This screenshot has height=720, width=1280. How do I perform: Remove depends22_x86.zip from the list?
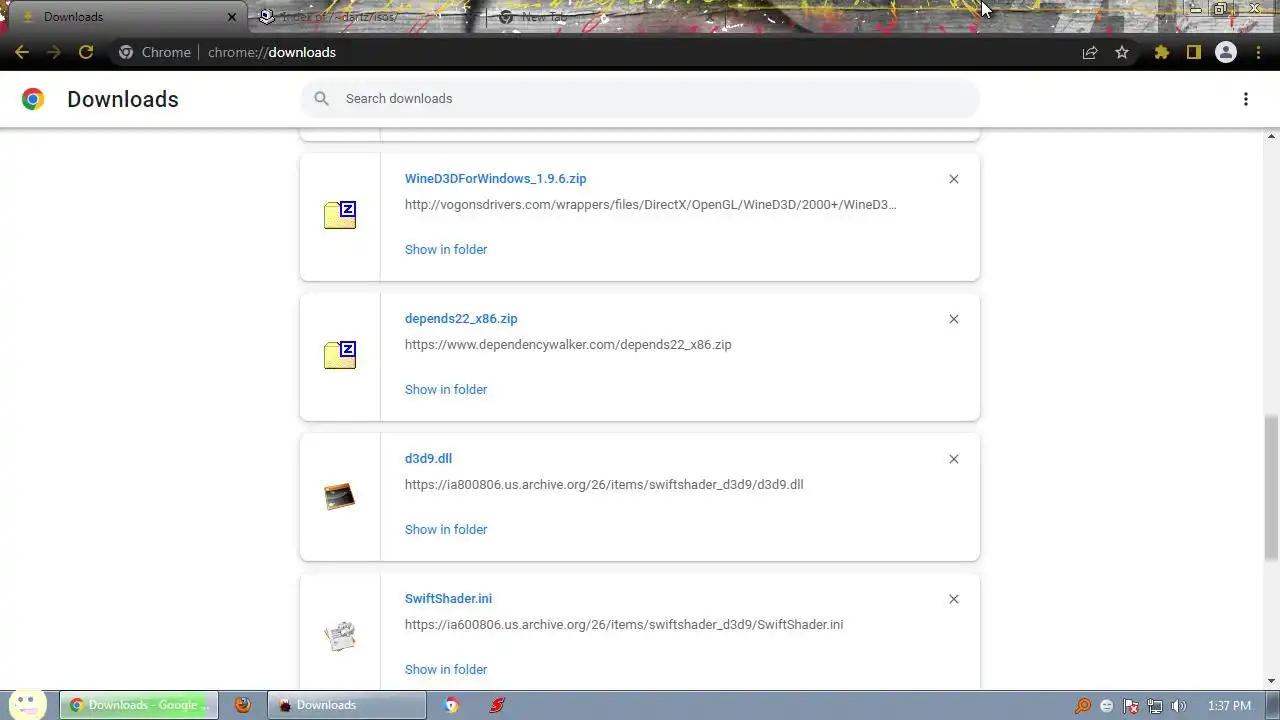tap(953, 319)
